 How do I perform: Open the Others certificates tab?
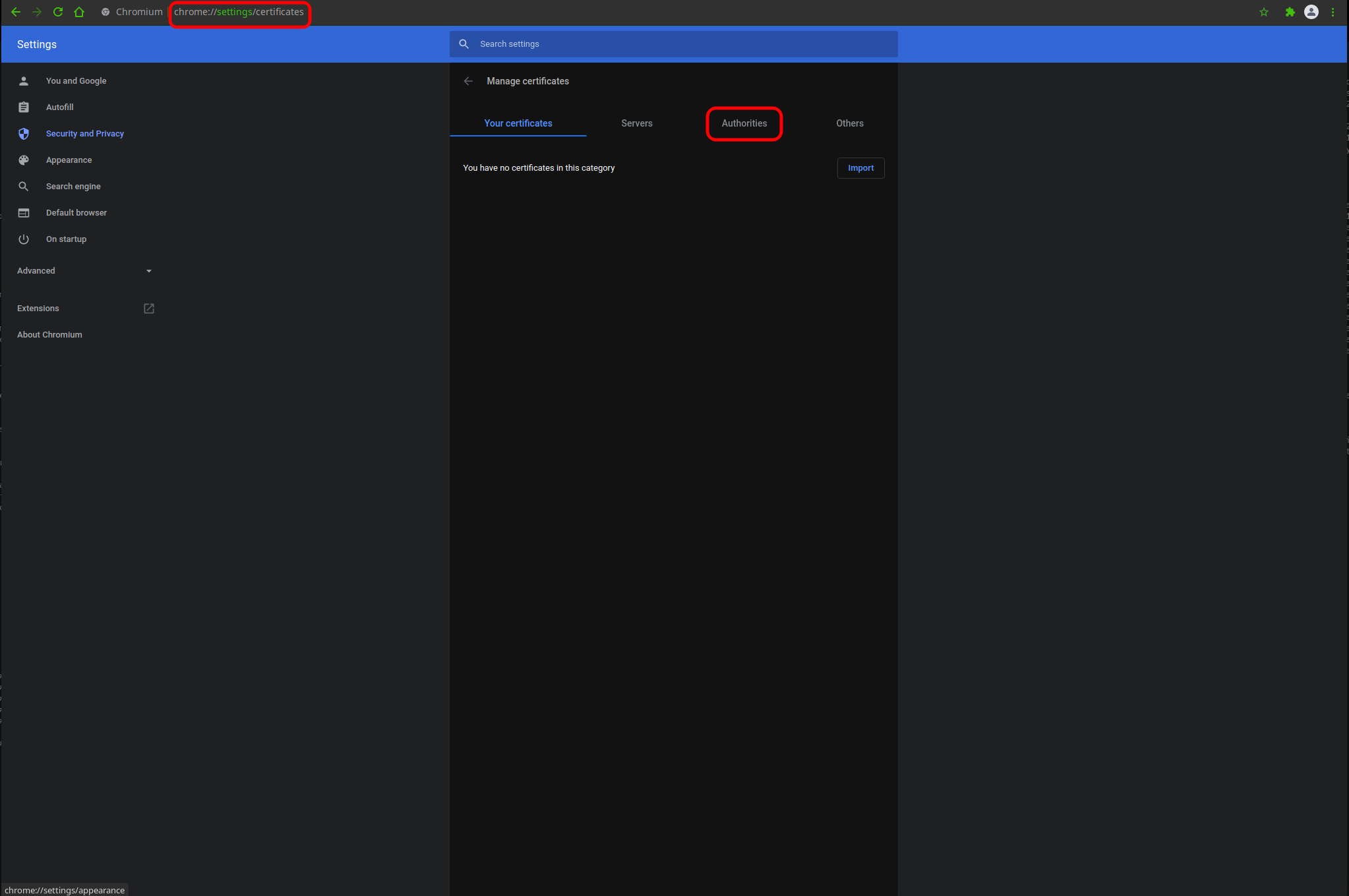coord(849,123)
